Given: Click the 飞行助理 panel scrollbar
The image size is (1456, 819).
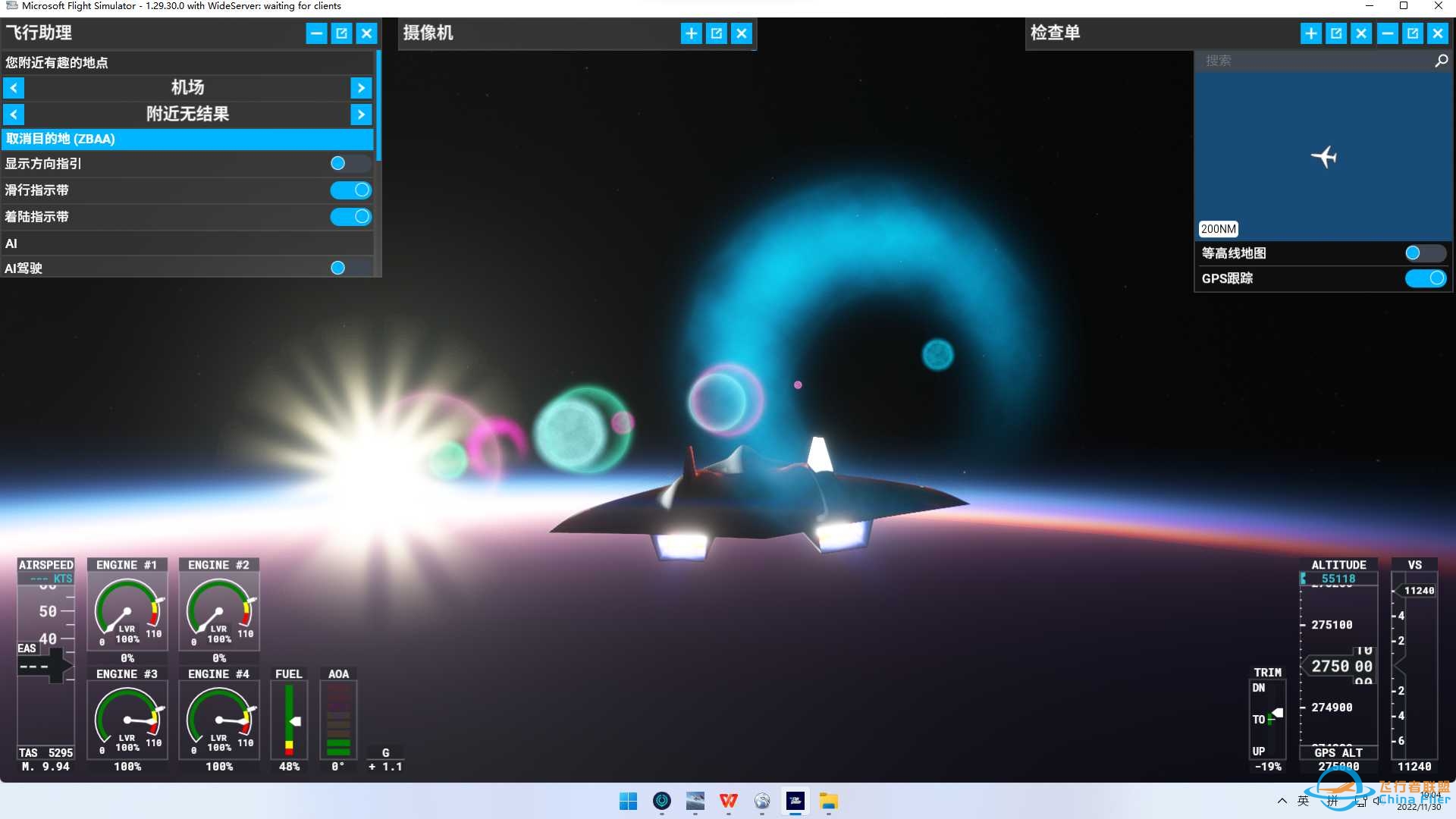Looking at the screenshot, I should tap(378, 106).
